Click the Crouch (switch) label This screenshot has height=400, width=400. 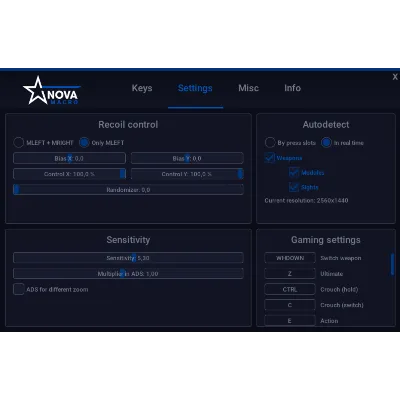pyautogui.click(x=342, y=305)
